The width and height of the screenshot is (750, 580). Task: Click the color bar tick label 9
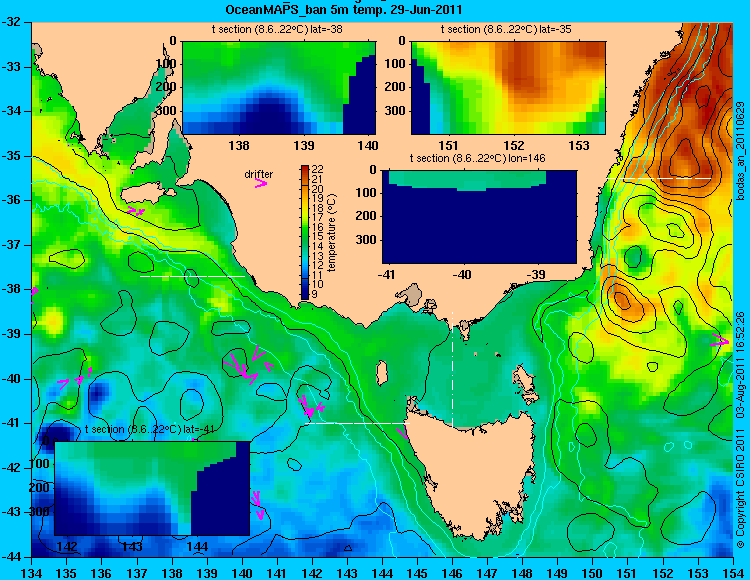(x=314, y=294)
